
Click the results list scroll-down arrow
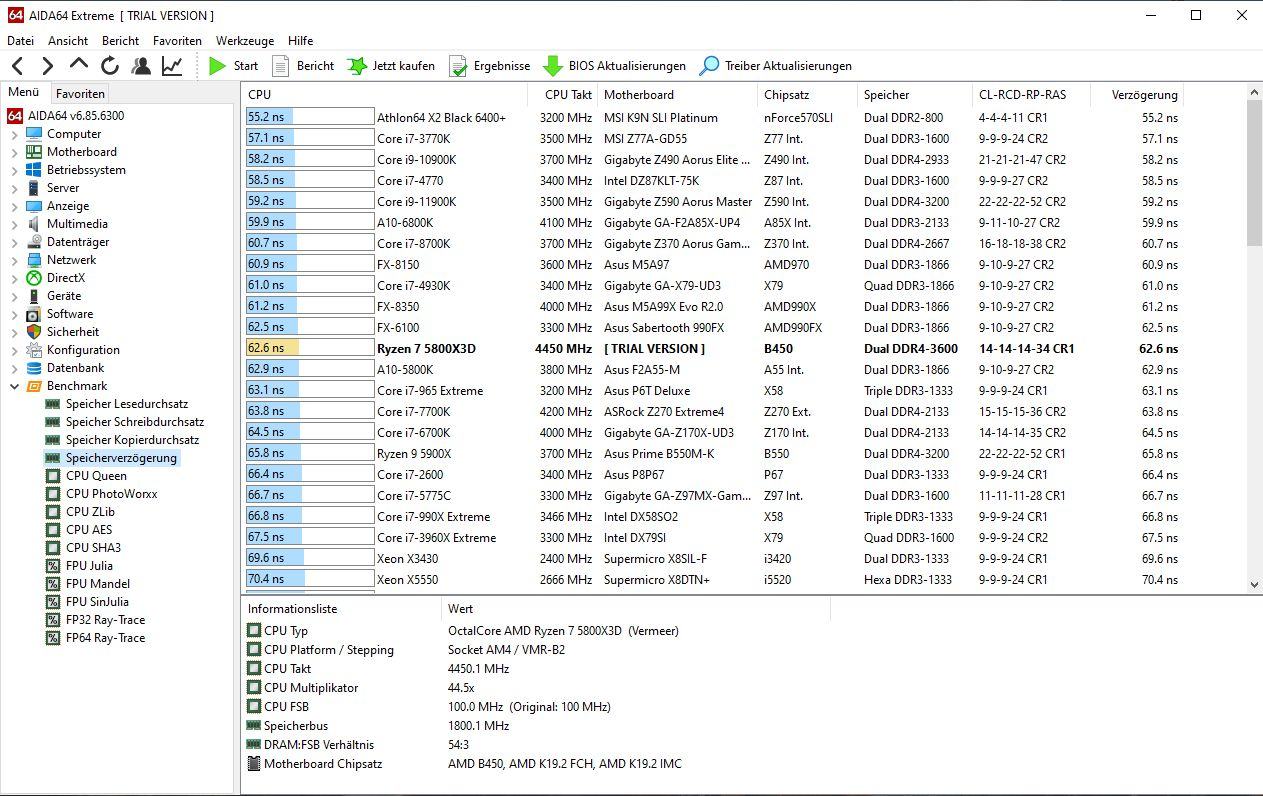(1254, 585)
